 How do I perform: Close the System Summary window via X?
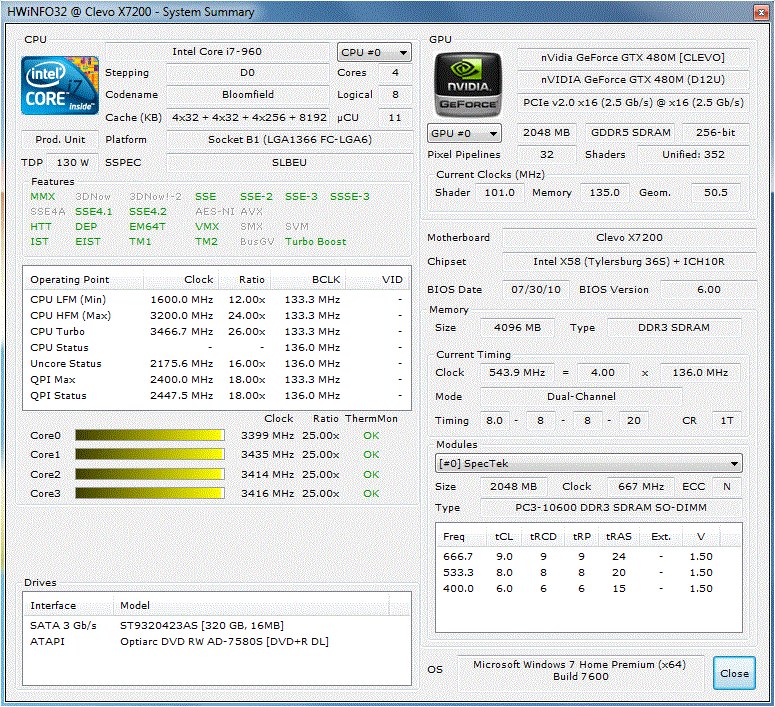click(761, 12)
